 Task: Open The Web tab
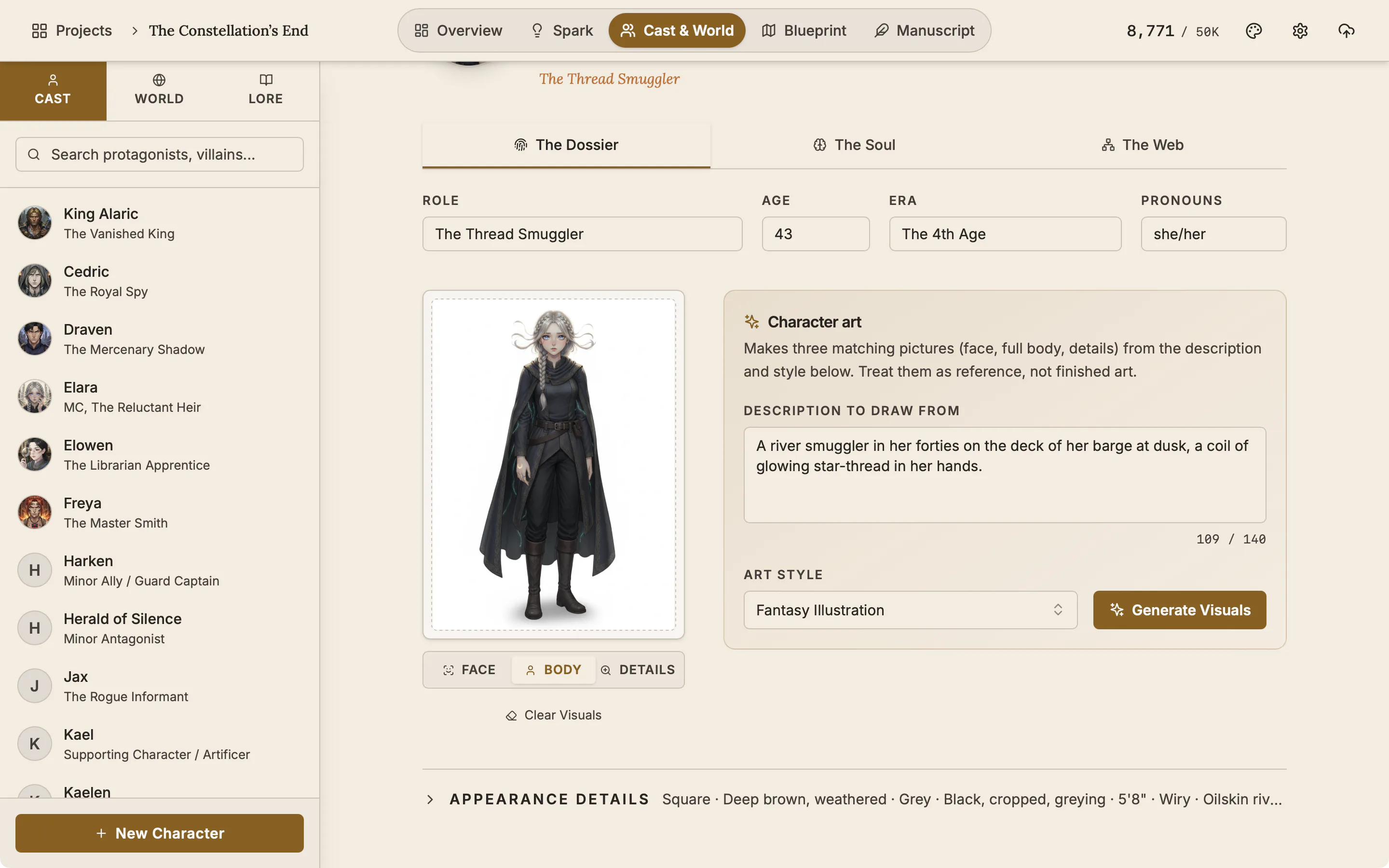[1142, 145]
